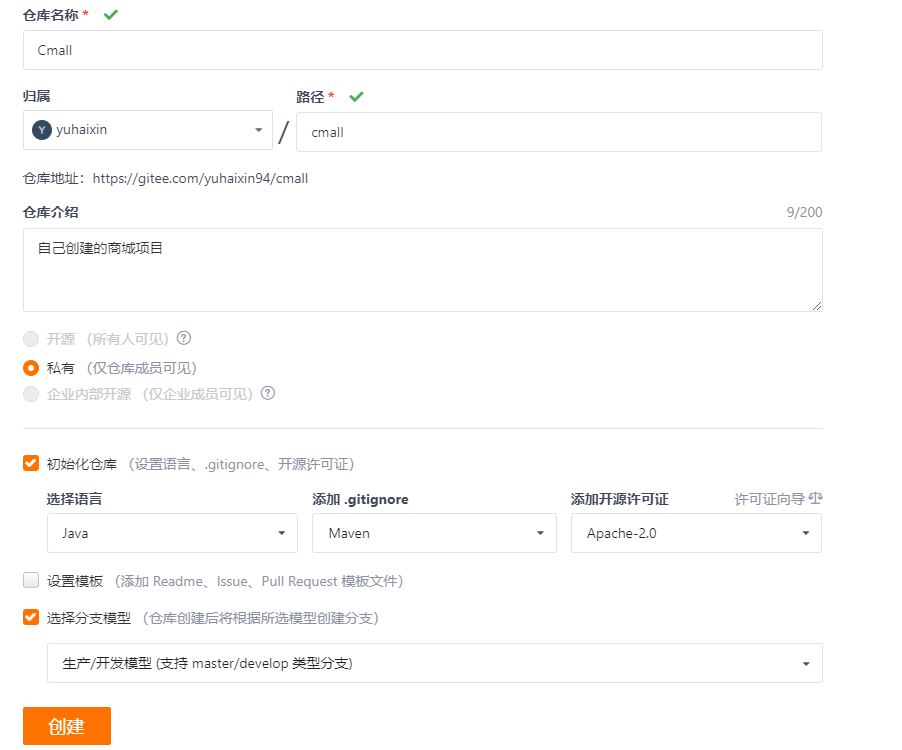Screen dimensions: 902x750
Task: Open the .gitignore Maven dropdown
Action: pos(434,533)
